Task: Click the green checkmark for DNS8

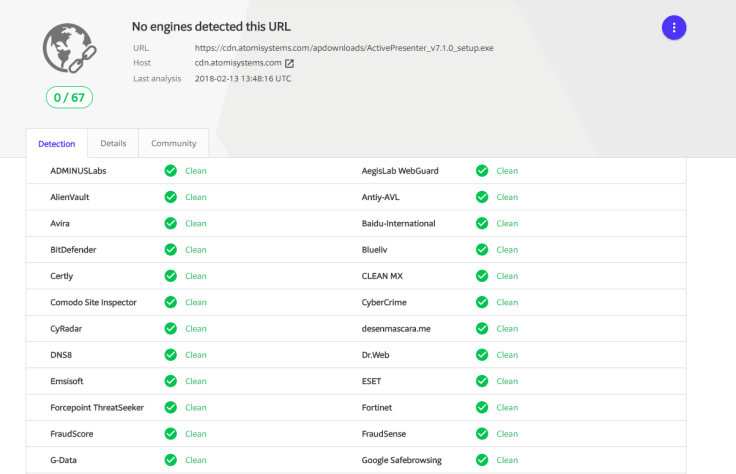Action: (171, 355)
